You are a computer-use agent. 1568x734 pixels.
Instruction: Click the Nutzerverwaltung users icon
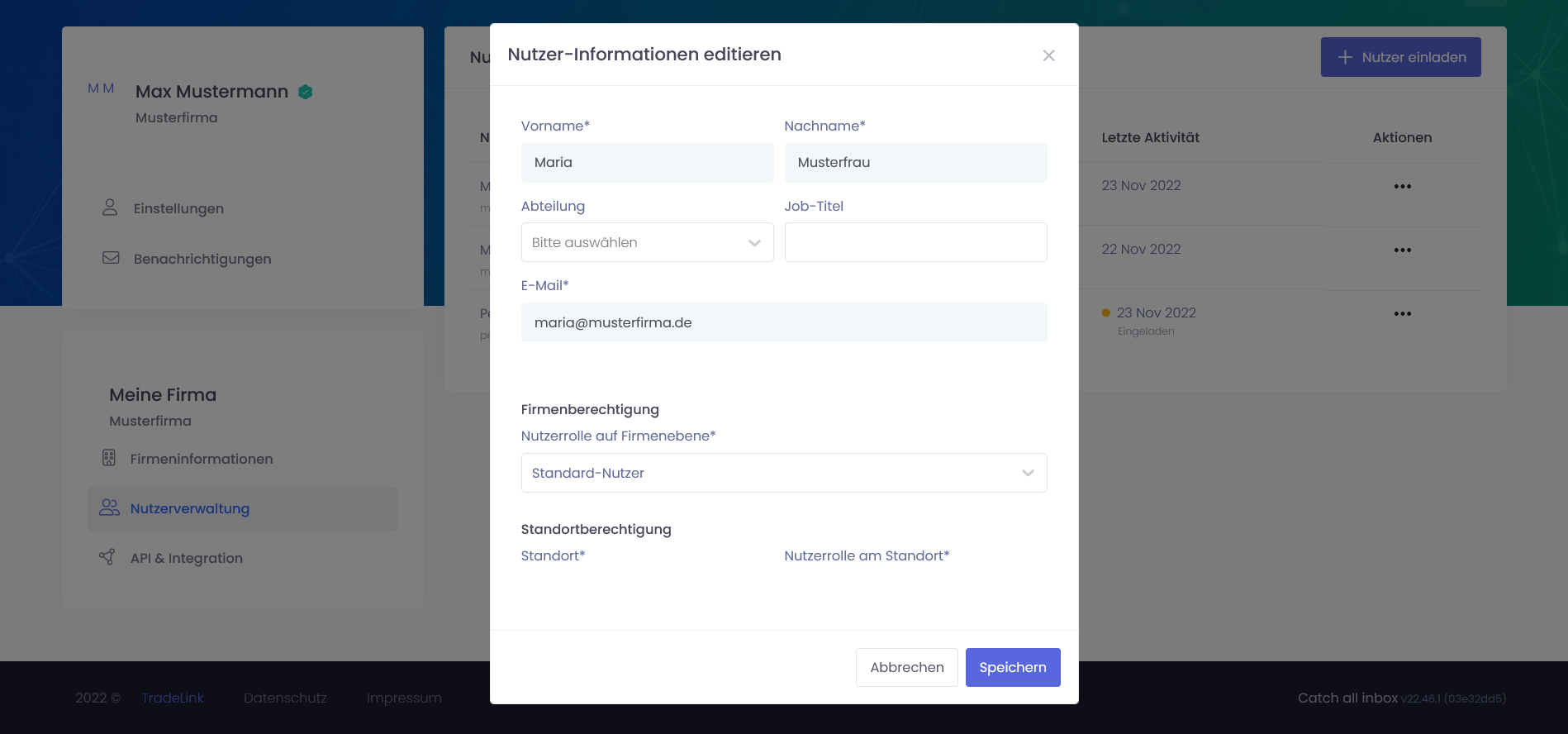pos(109,508)
